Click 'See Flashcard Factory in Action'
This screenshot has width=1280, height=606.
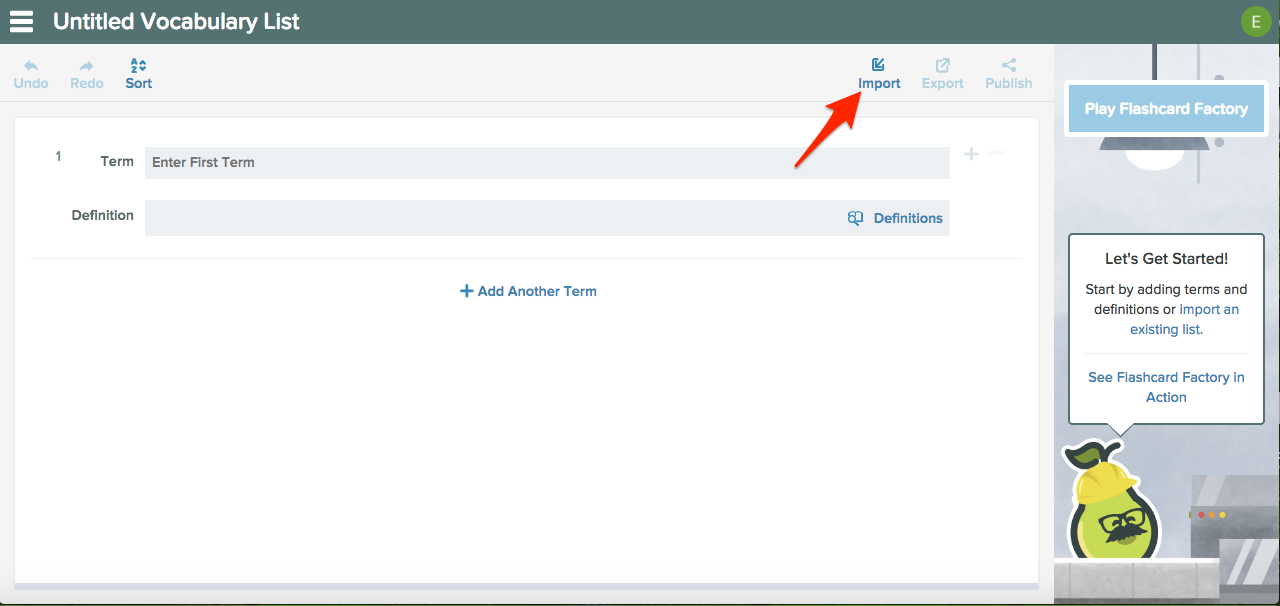(1166, 387)
